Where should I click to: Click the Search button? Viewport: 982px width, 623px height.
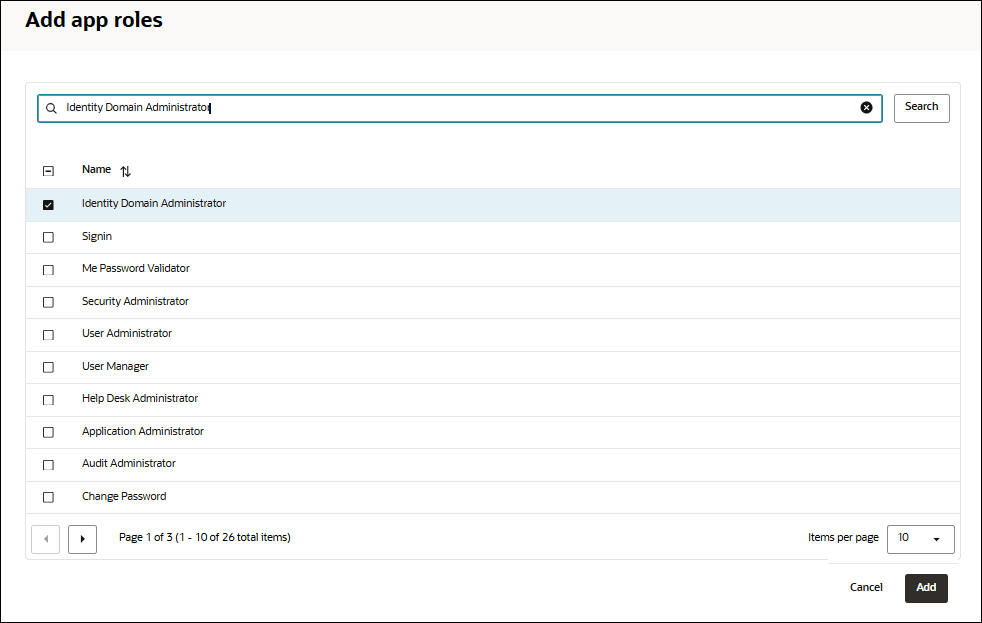click(x=921, y=107)
